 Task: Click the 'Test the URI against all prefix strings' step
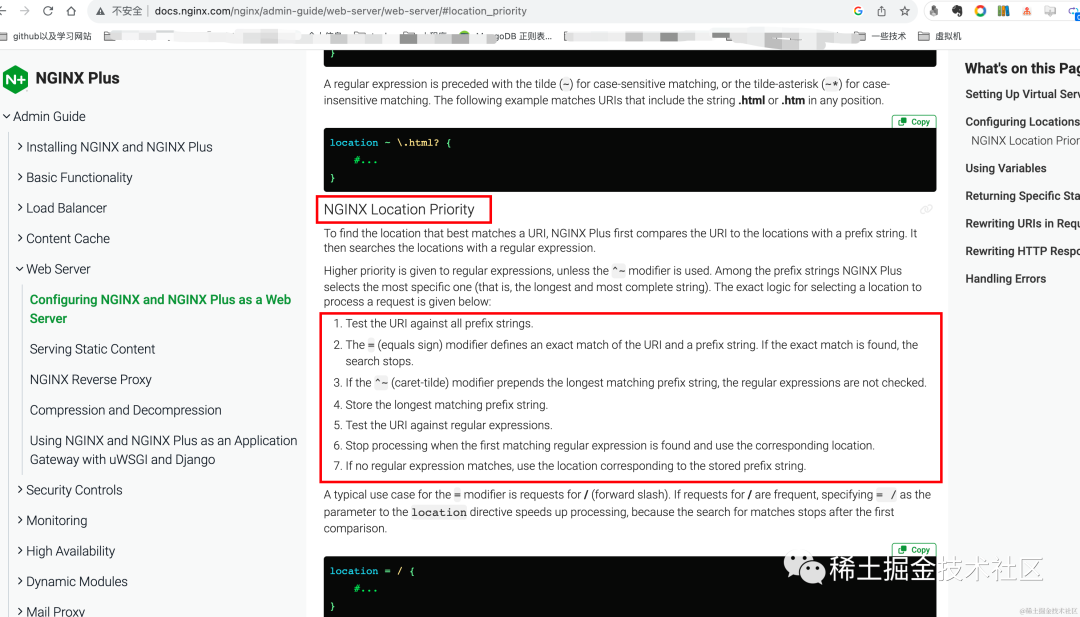click(439, 323)
